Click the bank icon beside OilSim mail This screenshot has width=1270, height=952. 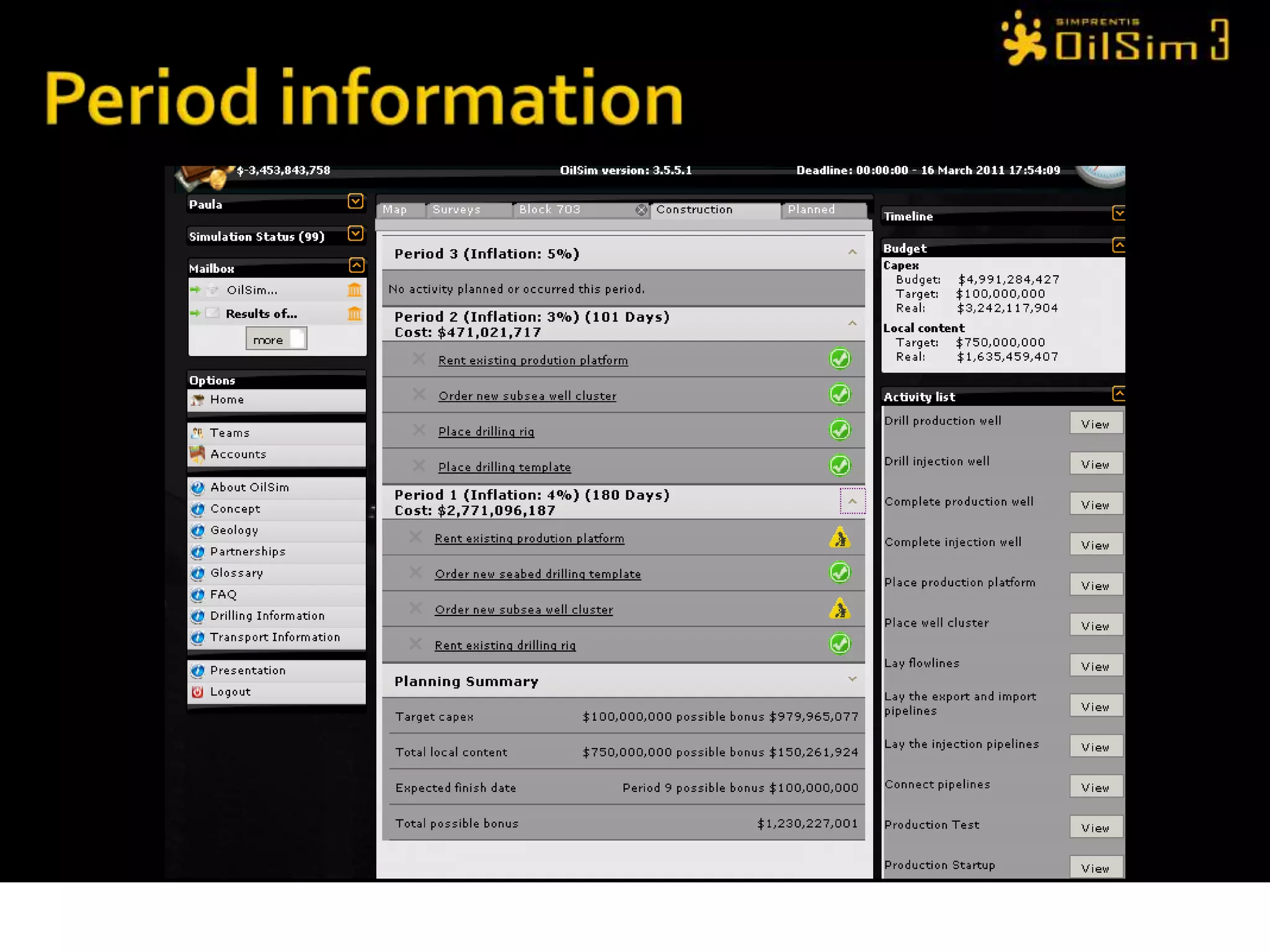(354, 289)
